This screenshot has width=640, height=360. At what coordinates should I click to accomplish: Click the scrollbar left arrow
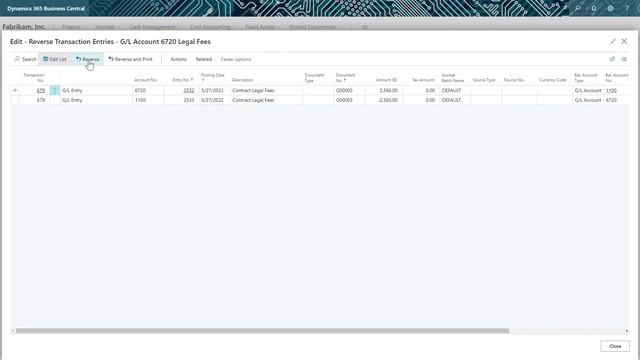(x=13, y=331)
